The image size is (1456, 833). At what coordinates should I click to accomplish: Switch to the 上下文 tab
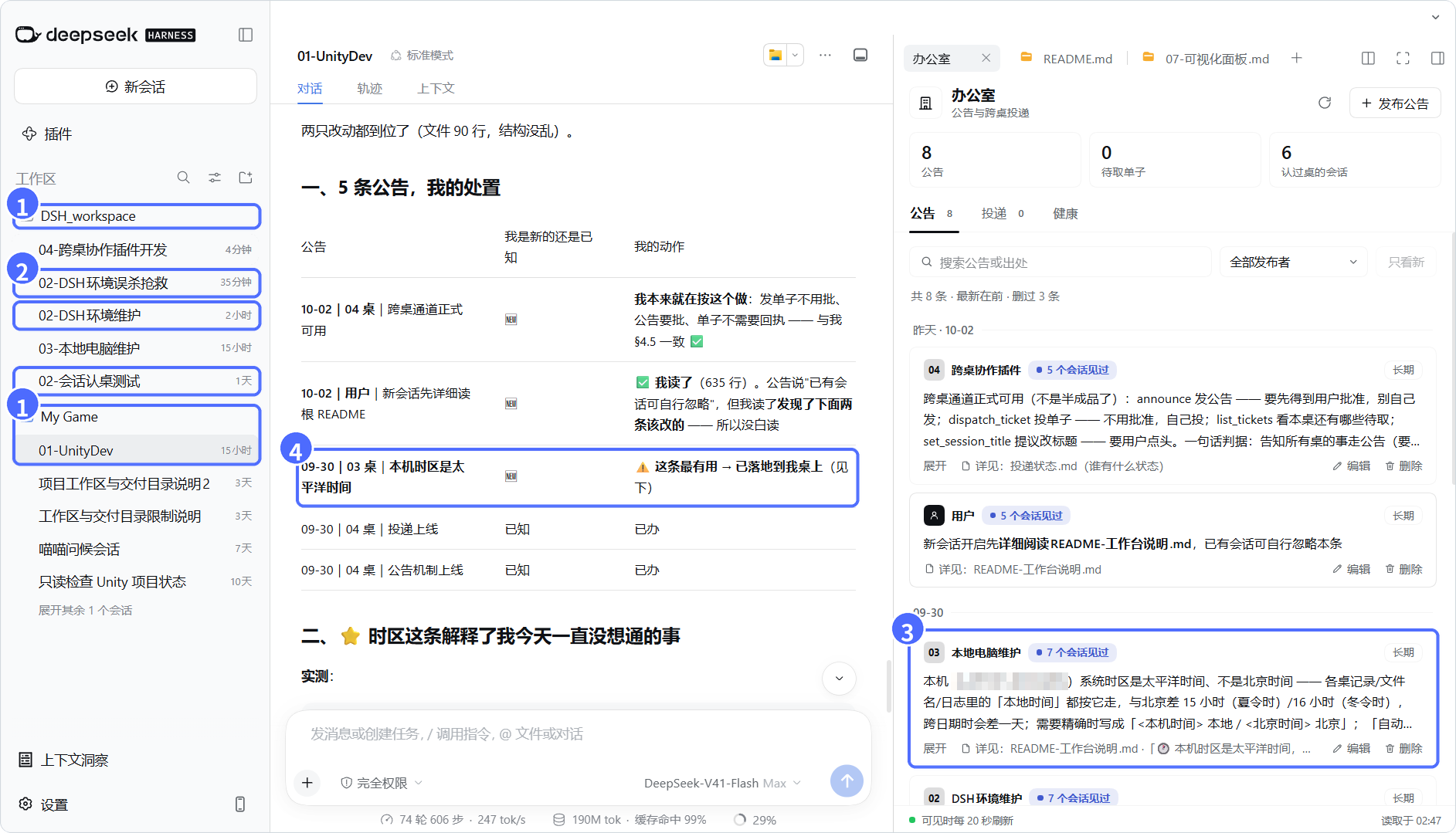click(436, 88)
